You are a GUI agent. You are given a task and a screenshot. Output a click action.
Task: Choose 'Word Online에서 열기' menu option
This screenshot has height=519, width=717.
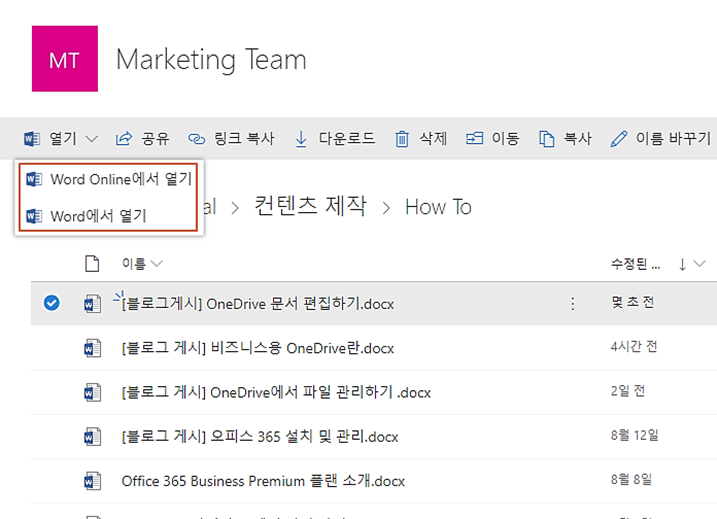[120, 179]
